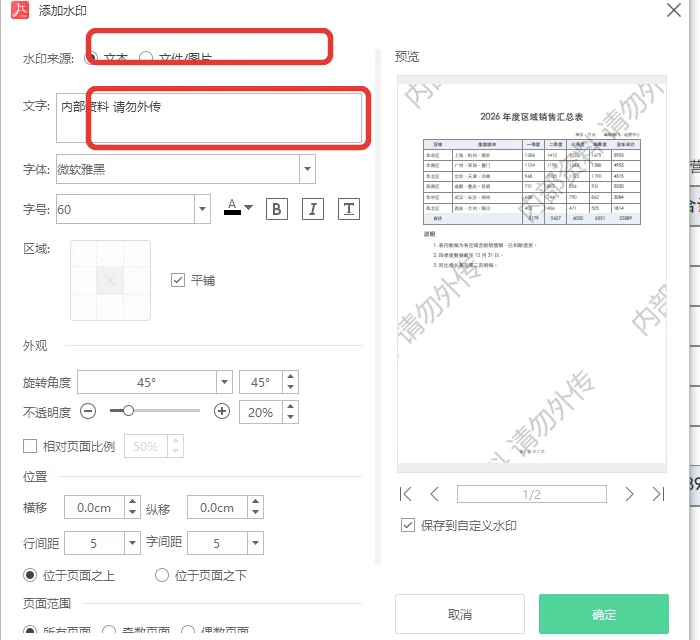Expand the 字间距 dropdown
The height and width of the screenshot is (640, 700).
255,543
